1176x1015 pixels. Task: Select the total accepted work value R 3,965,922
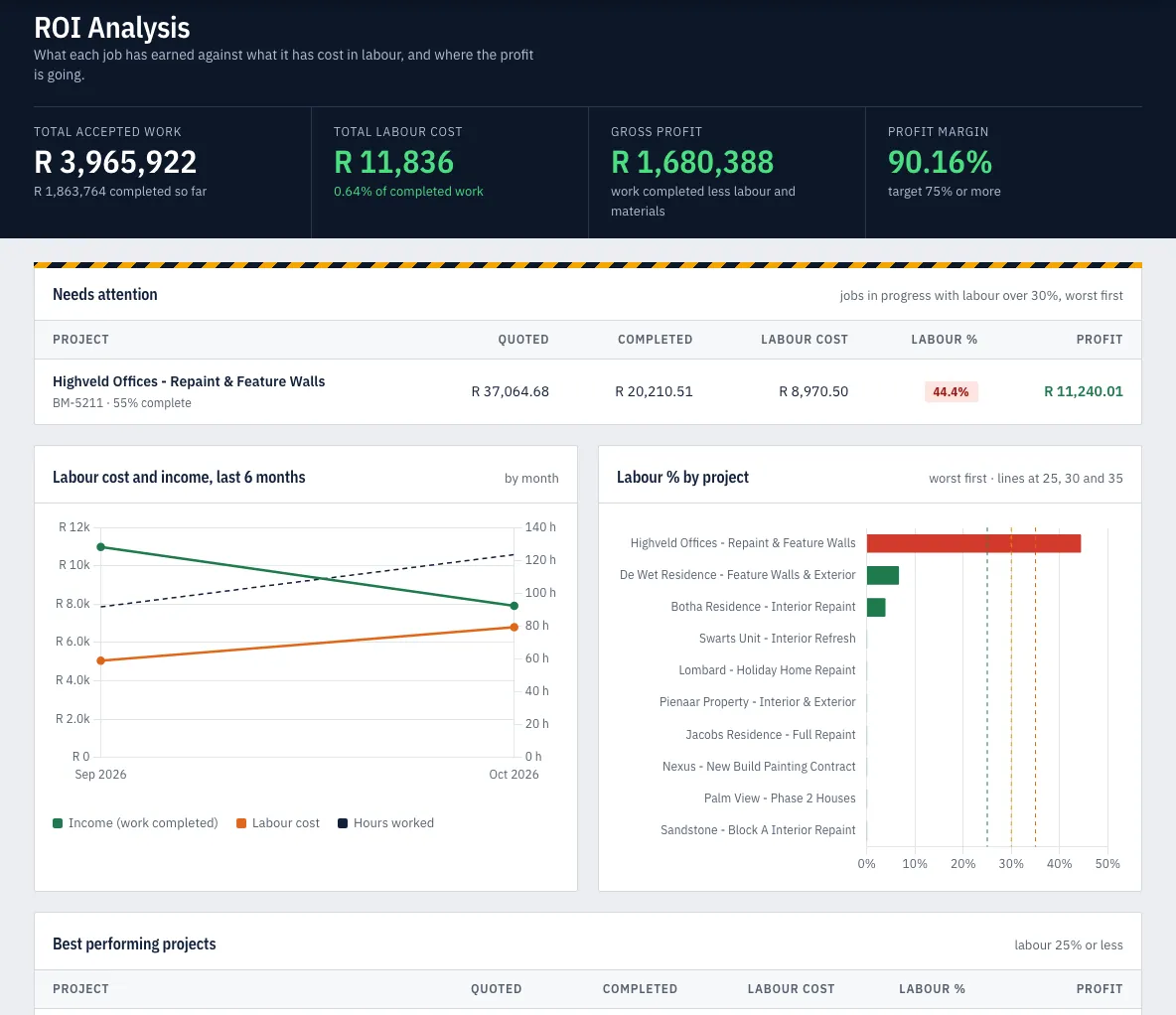click(x=115, y=162)
